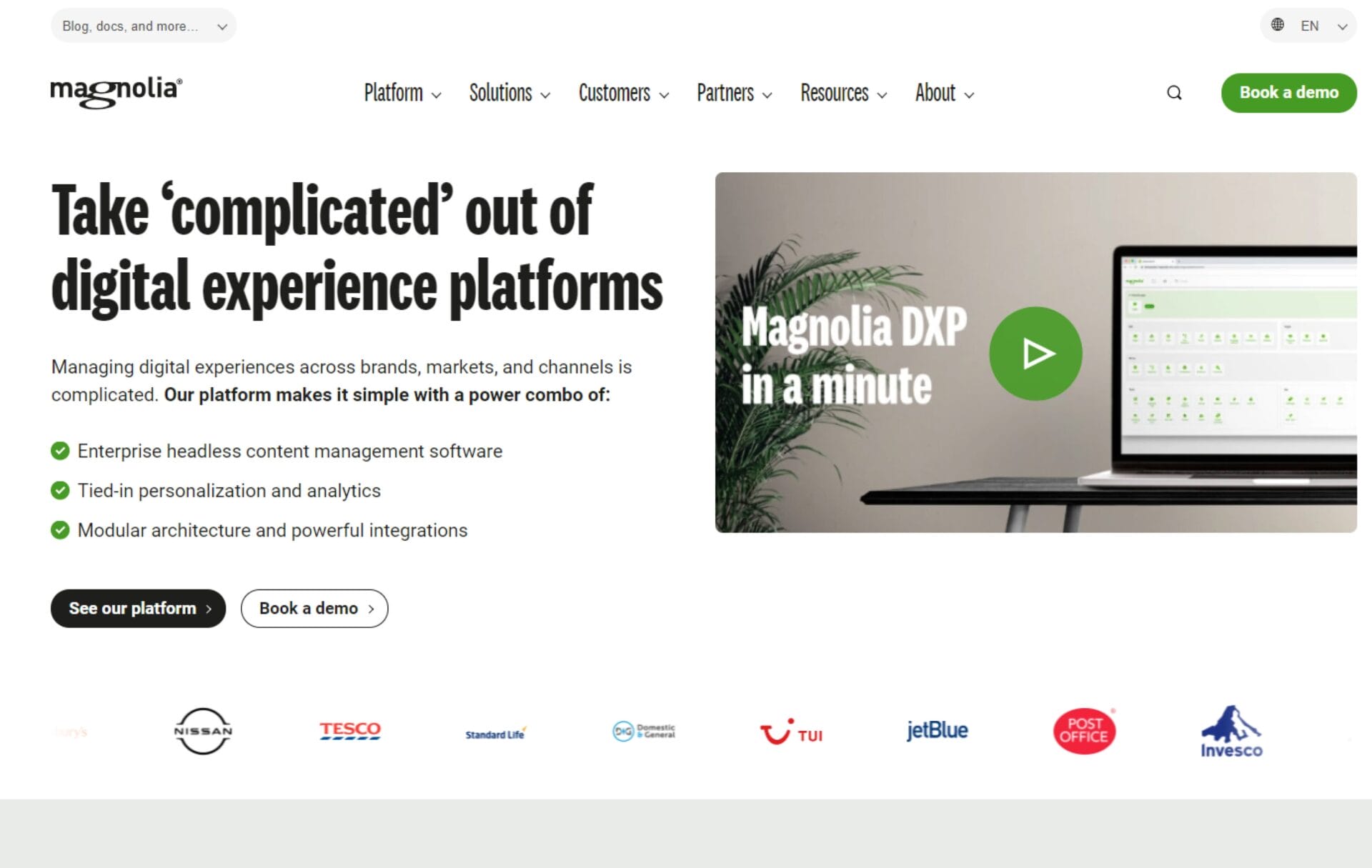The image size is (1372, 868).
Task: Click 'Enterprise headless content management software' text
Action: pos(290,451)
